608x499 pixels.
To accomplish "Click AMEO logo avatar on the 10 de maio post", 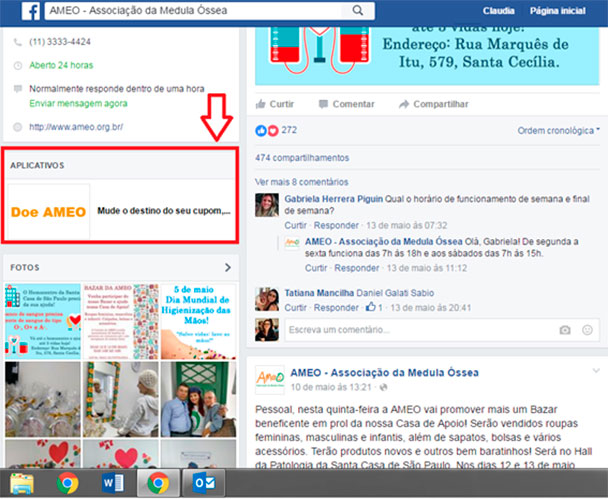I will click(x=269, y=380).
